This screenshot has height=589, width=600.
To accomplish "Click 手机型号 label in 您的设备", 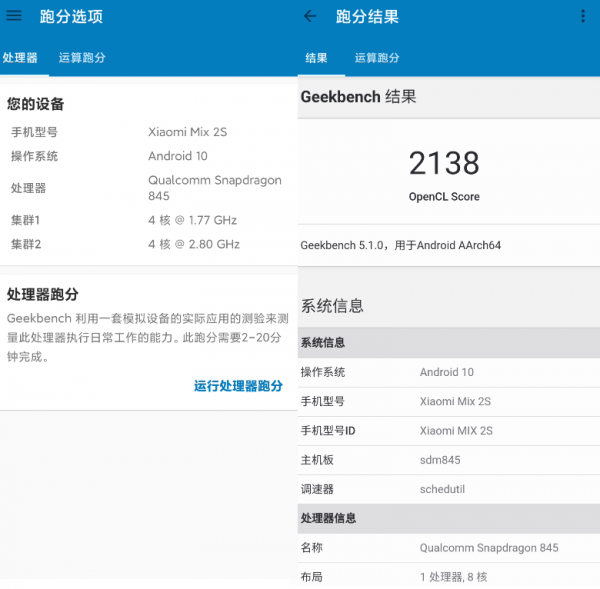I will click(34, 132).
